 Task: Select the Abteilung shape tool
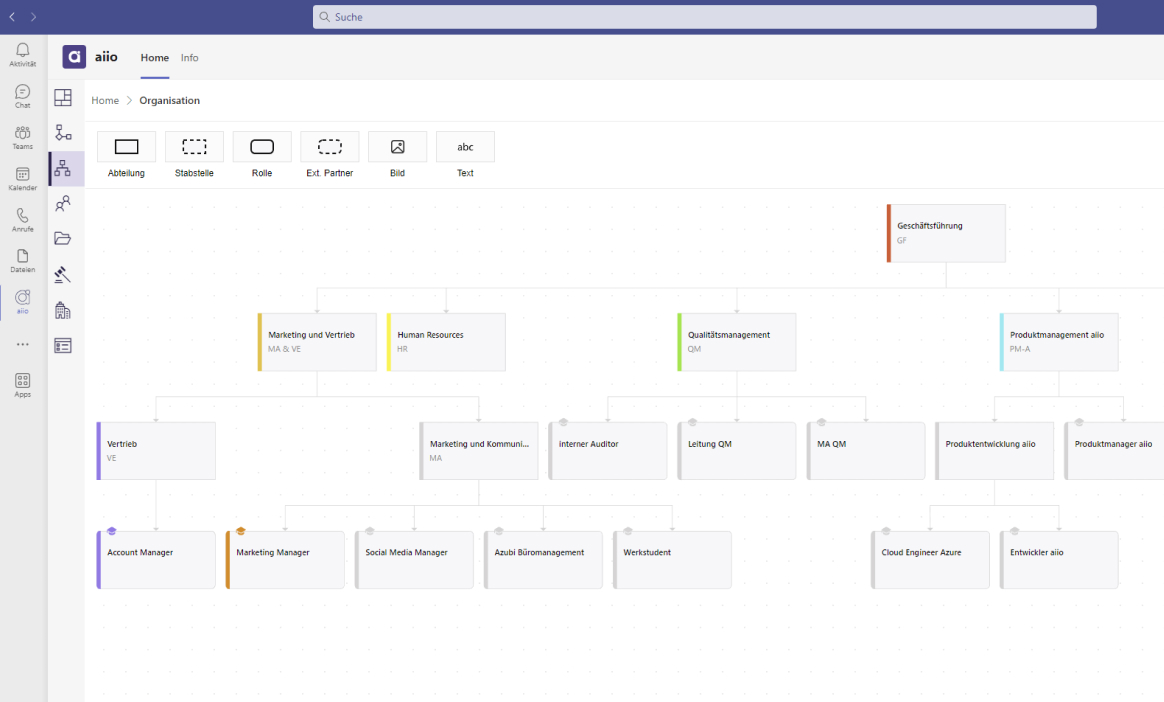tap(126, 146)
